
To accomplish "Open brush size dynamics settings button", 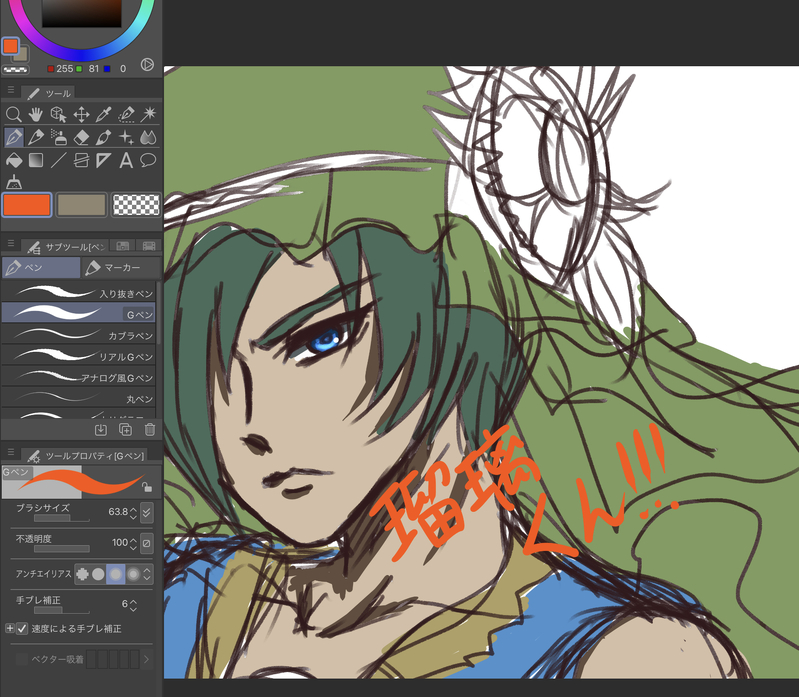I will tap(147, 512).
